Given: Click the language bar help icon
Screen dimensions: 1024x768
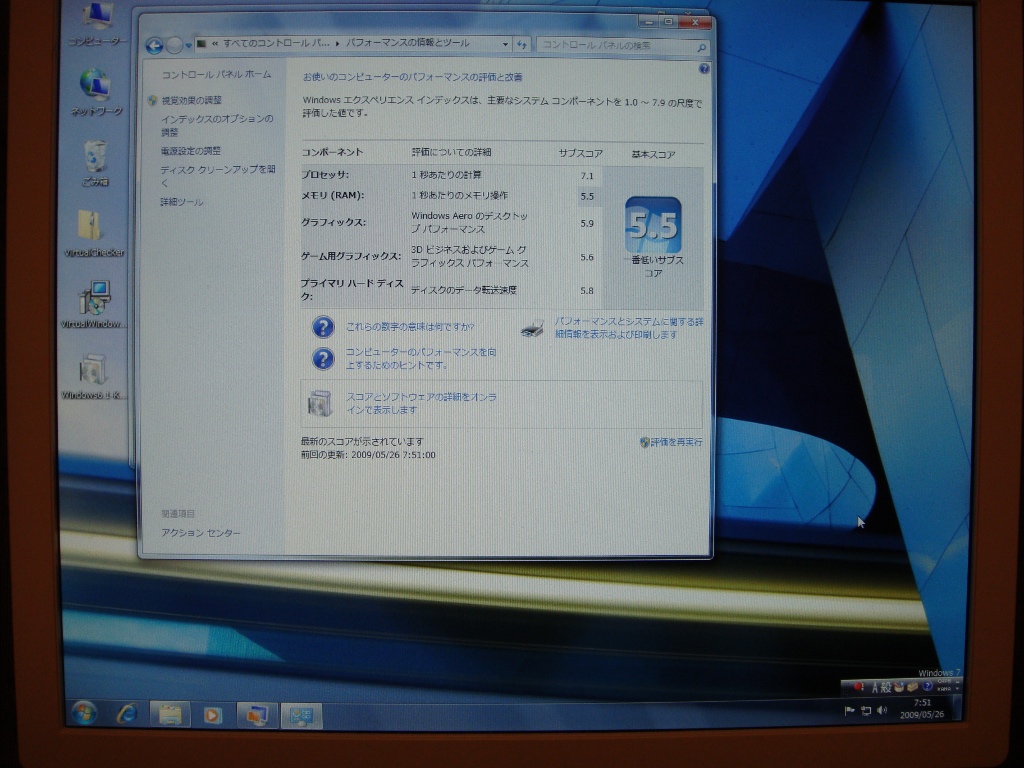Looking at the screenshot, I should click(927, 686).
